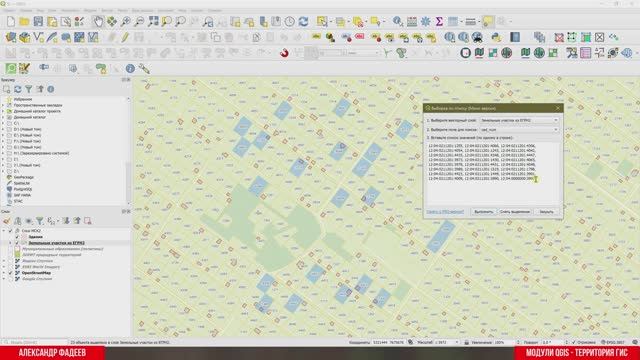640x360 pixels.
Task: Enable snapping with the red magnet
Action: point(284,53)
